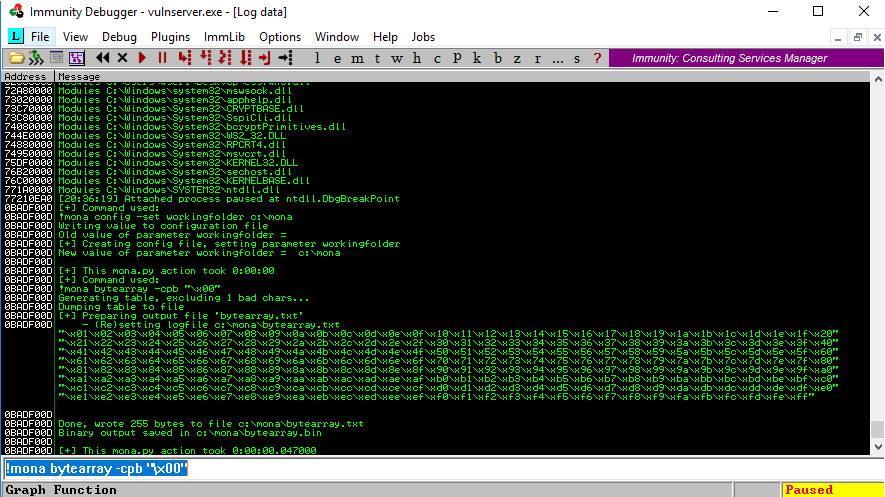Click the Execute till return icon

click(265, 58)
